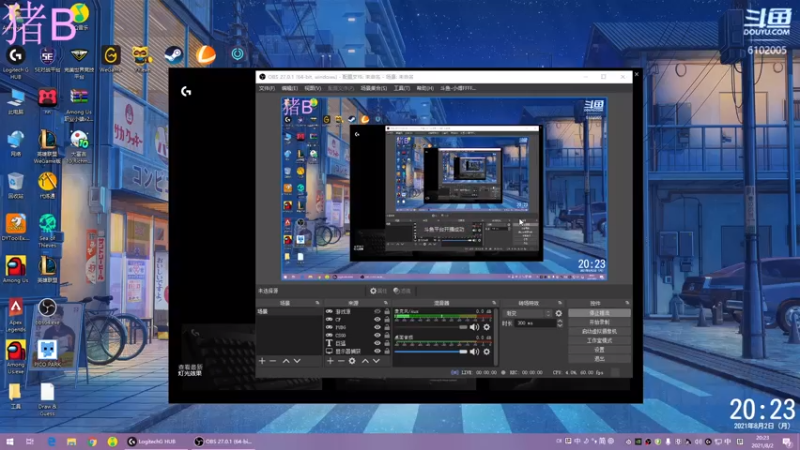
Task: Remove selected source with minus icon
Action: pyautogui.click(x=341, y=361)
